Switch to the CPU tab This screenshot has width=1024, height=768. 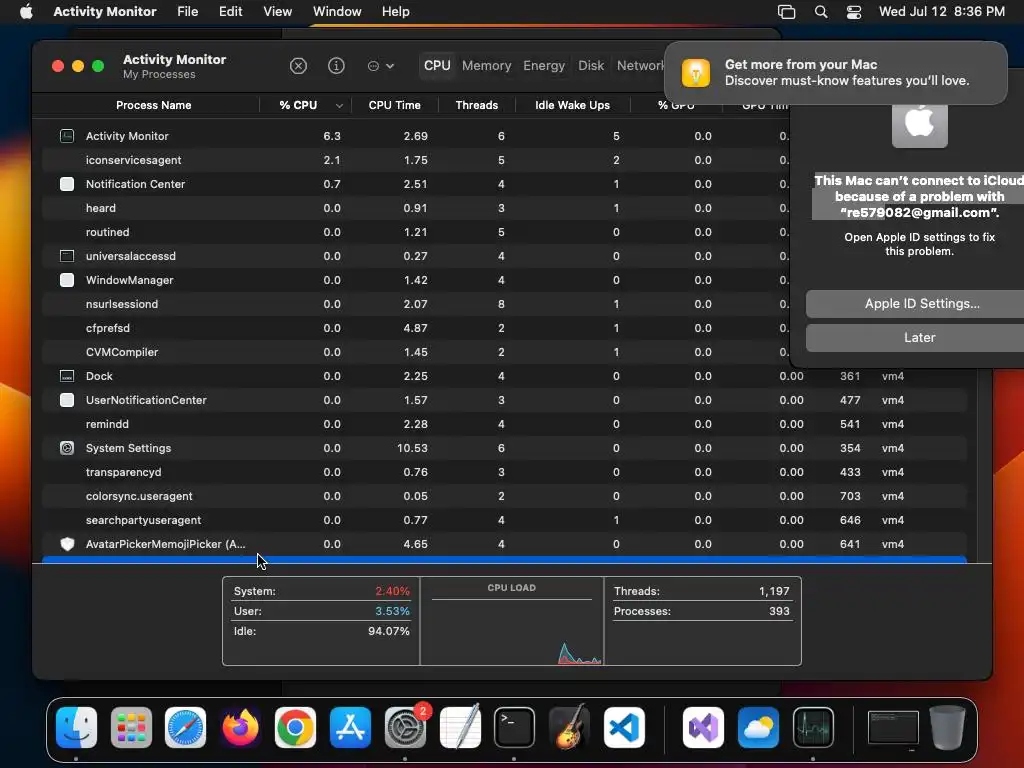[x=437, y=66]
